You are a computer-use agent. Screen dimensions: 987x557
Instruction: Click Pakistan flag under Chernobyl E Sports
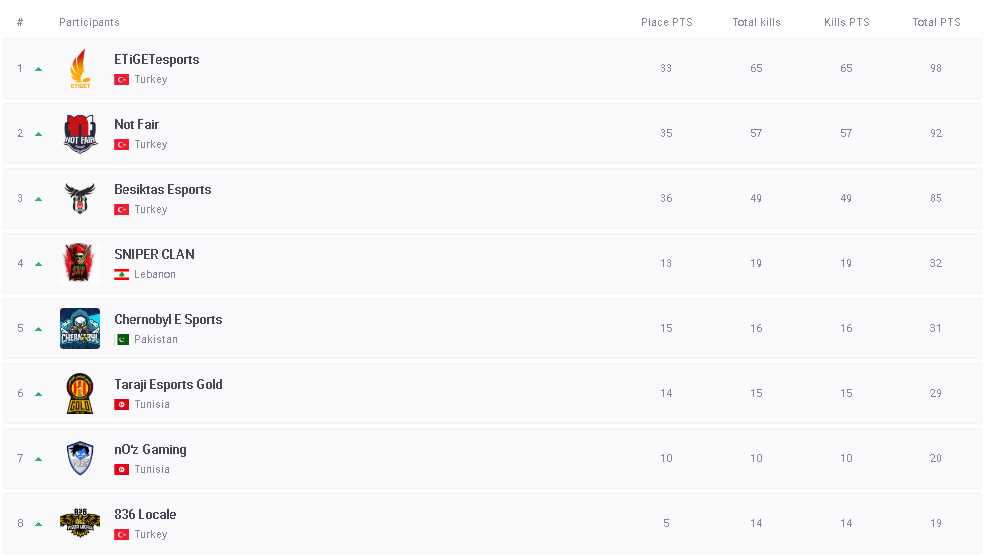click(x=121, y=340)
